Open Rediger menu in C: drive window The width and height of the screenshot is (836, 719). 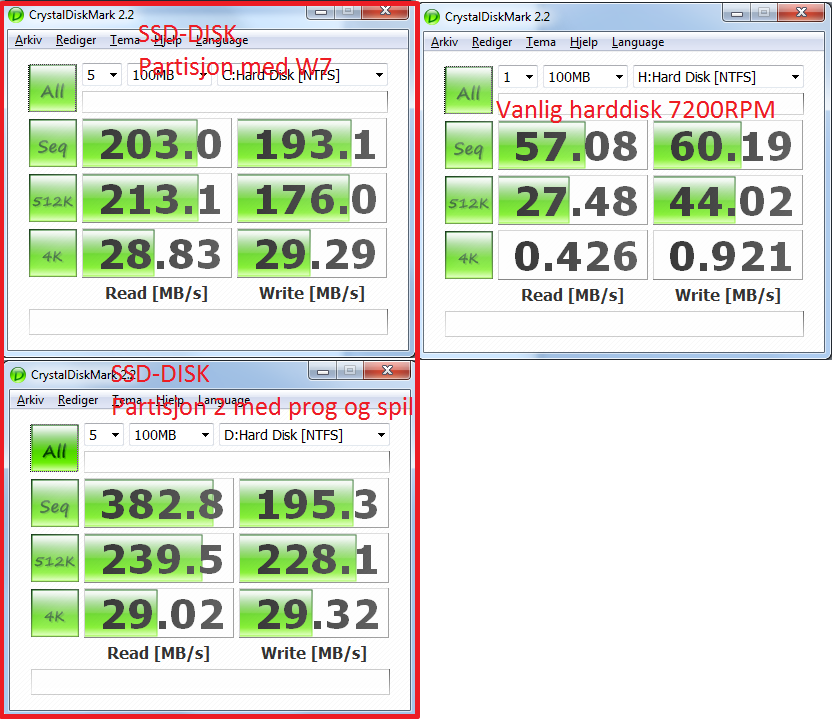(x=76, y=40)
